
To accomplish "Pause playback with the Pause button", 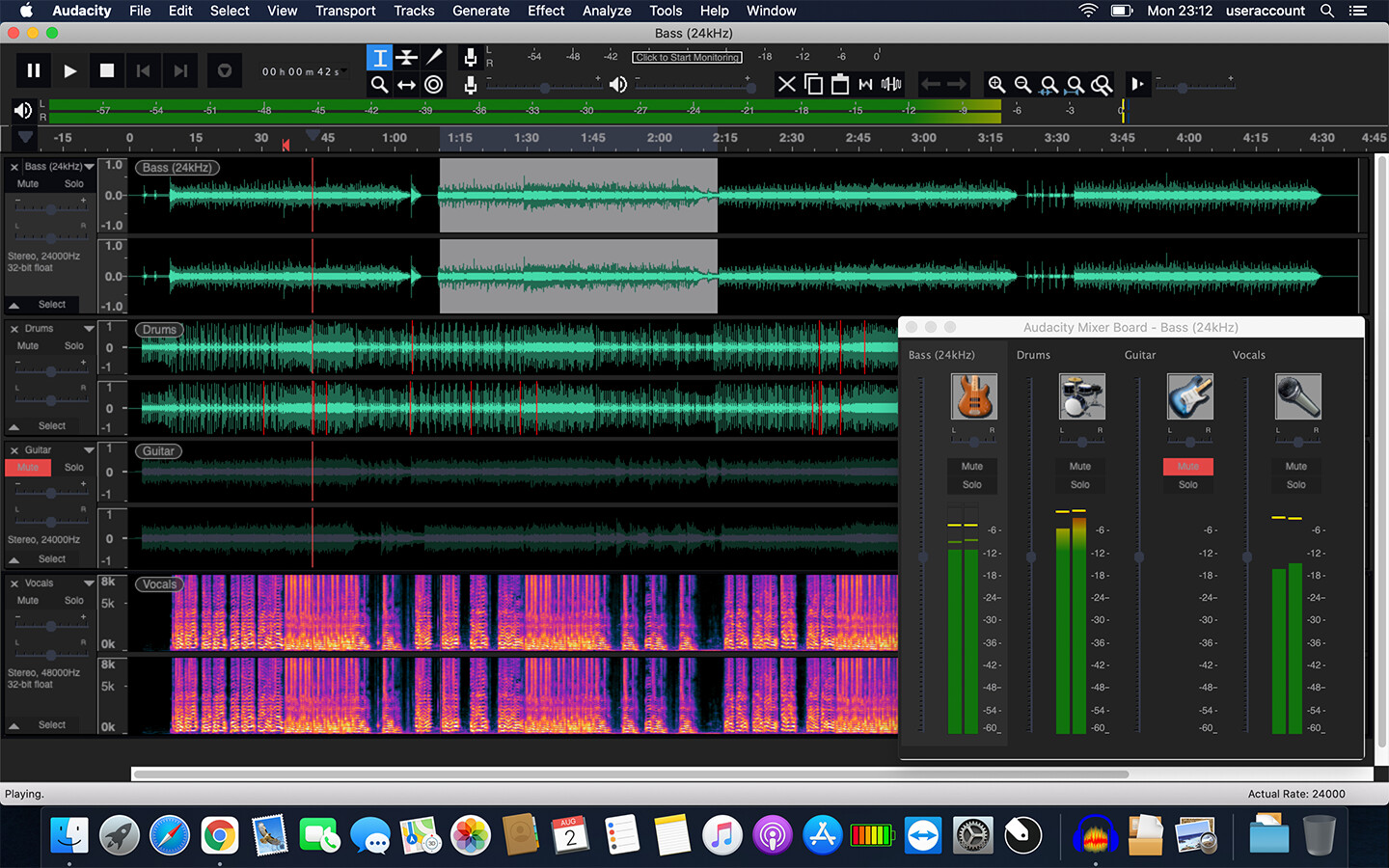I will point(34,70).
